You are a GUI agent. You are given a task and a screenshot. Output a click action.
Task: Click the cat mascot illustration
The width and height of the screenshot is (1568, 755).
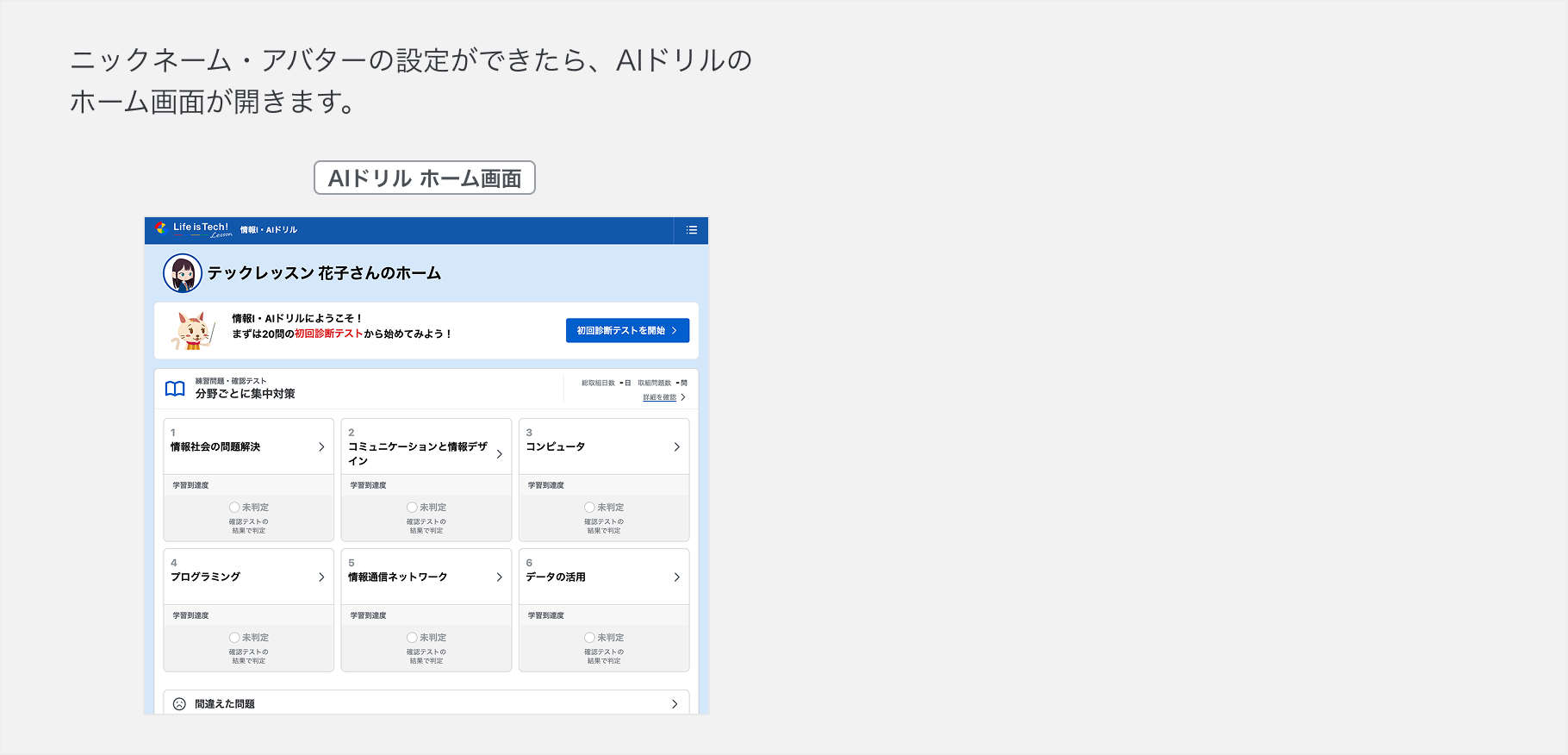192,330
